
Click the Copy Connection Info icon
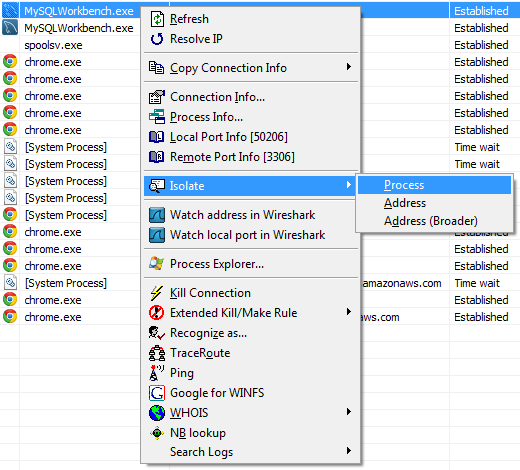pyautogui.click(x=156, y=68)
